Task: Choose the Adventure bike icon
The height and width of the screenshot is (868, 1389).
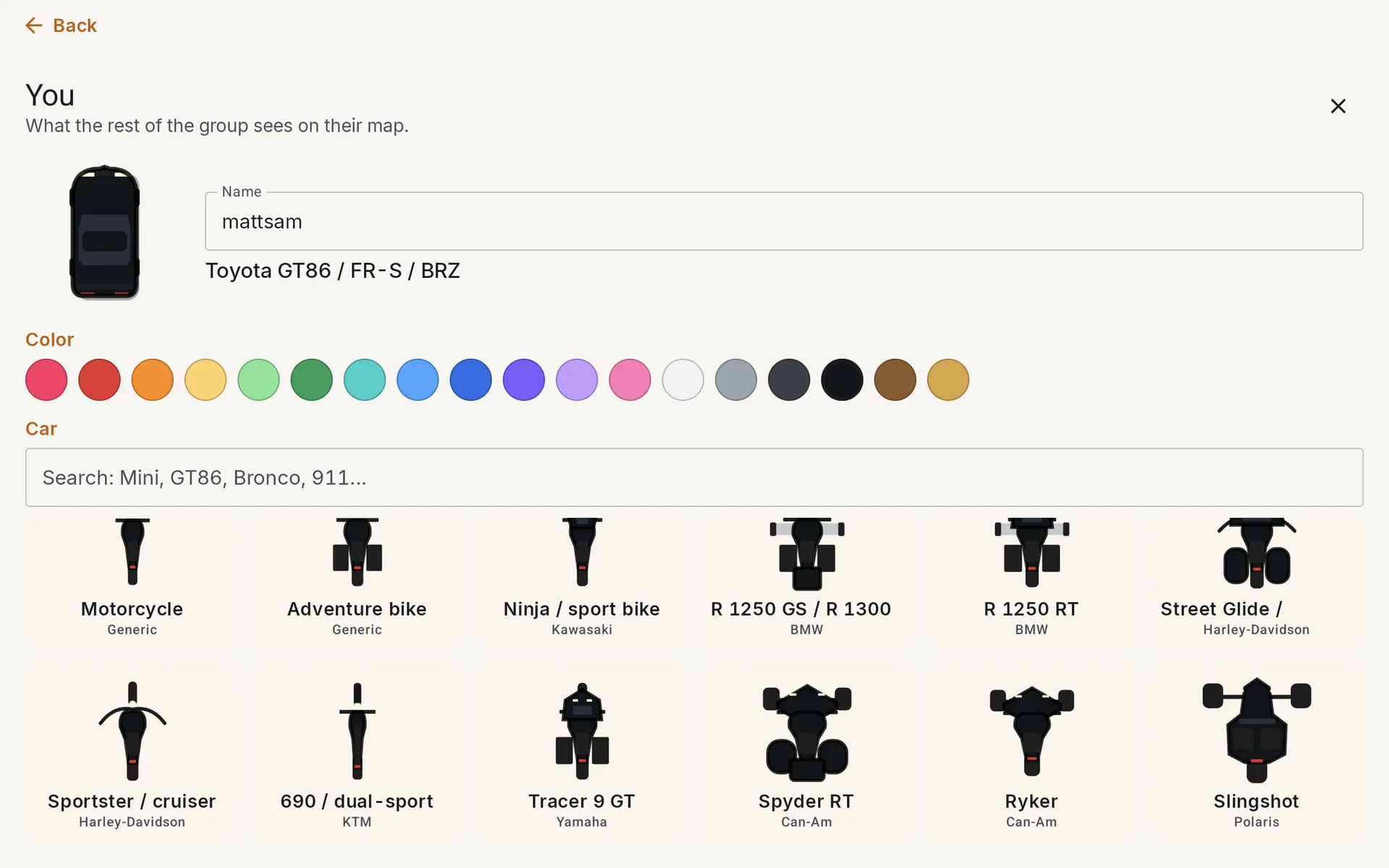Action: (357, 552)
